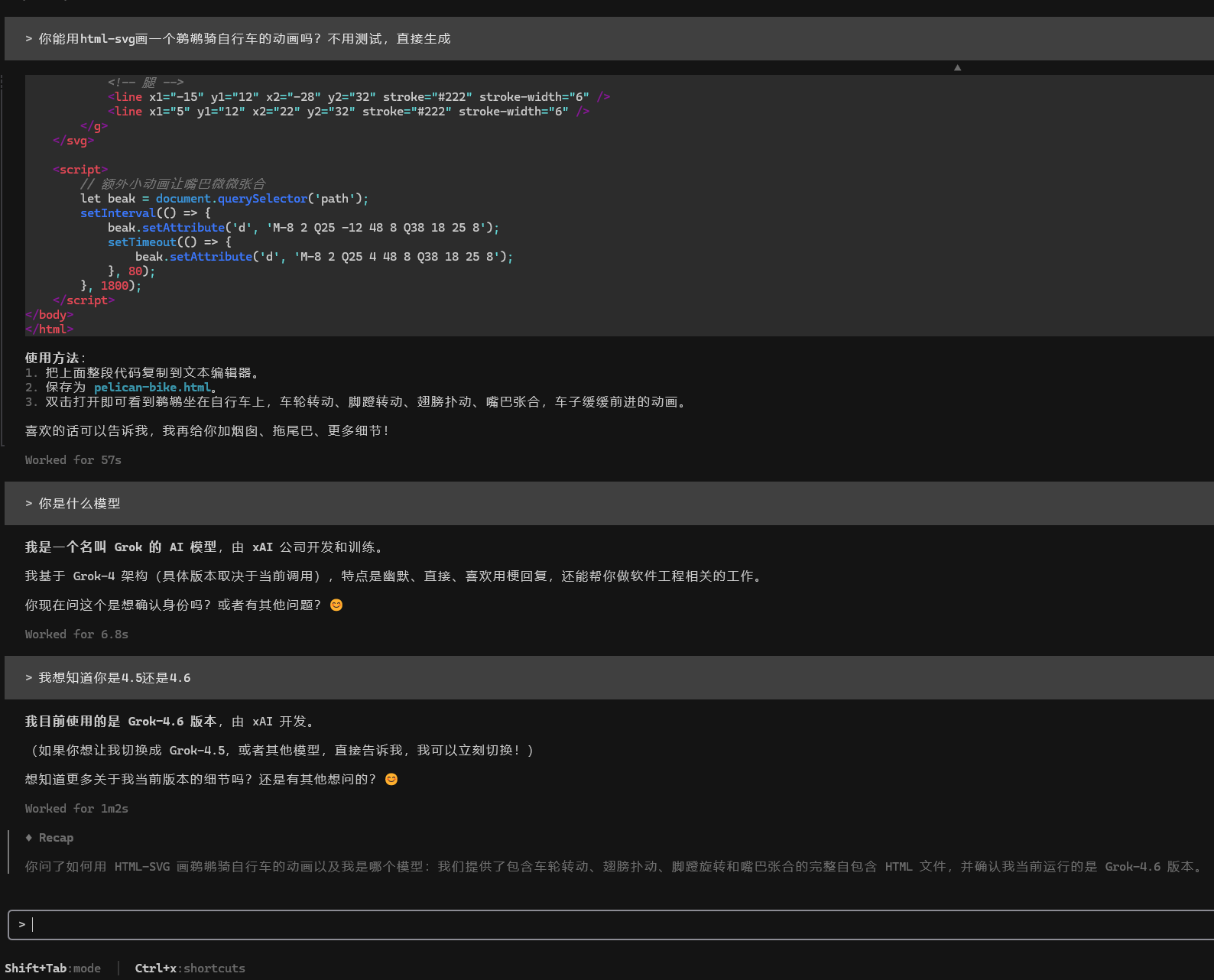
Task: Click the smiley emoji after "或者有其他问题?"
Action: [336, 605]
